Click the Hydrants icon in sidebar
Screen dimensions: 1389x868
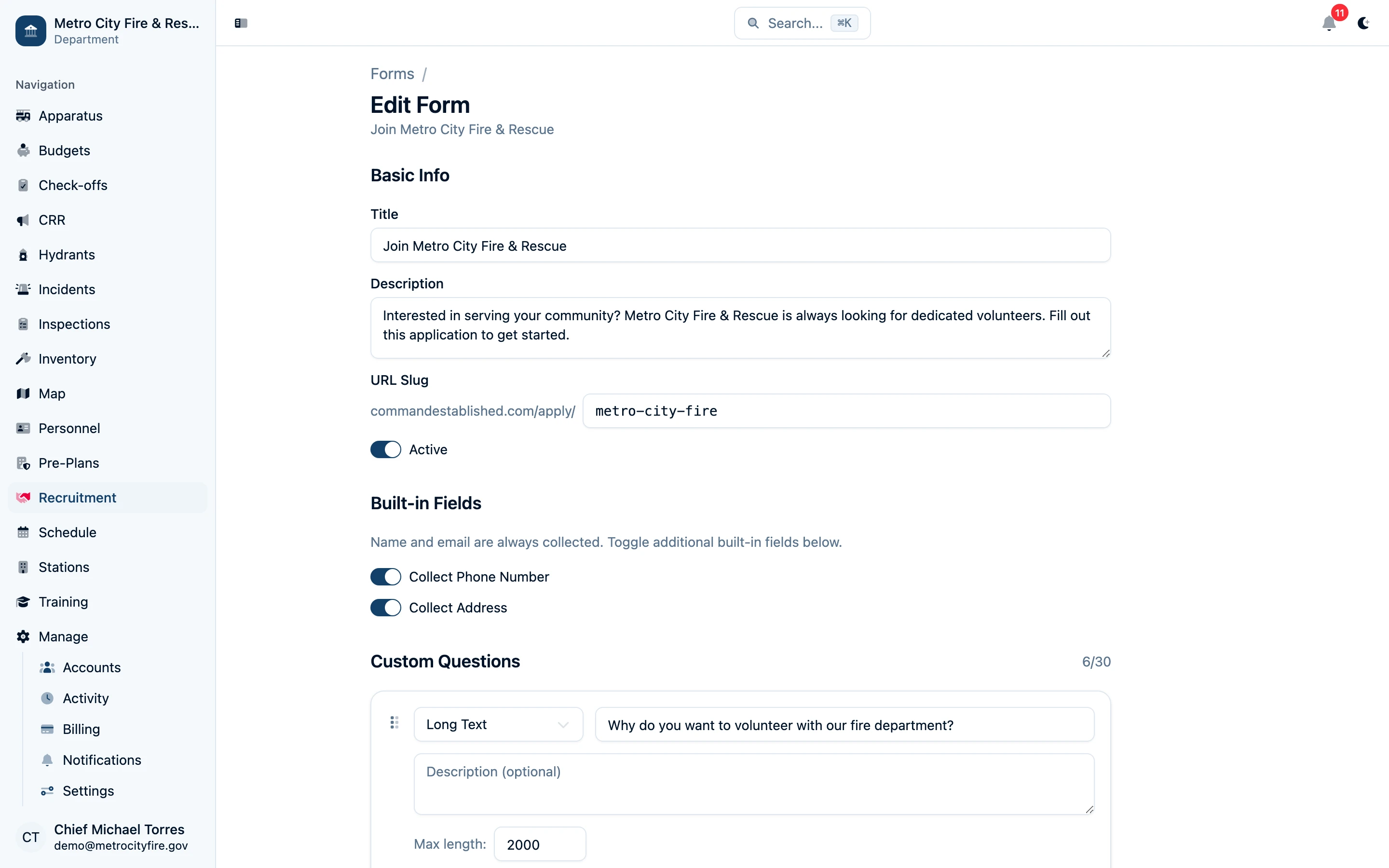(23, 255)
